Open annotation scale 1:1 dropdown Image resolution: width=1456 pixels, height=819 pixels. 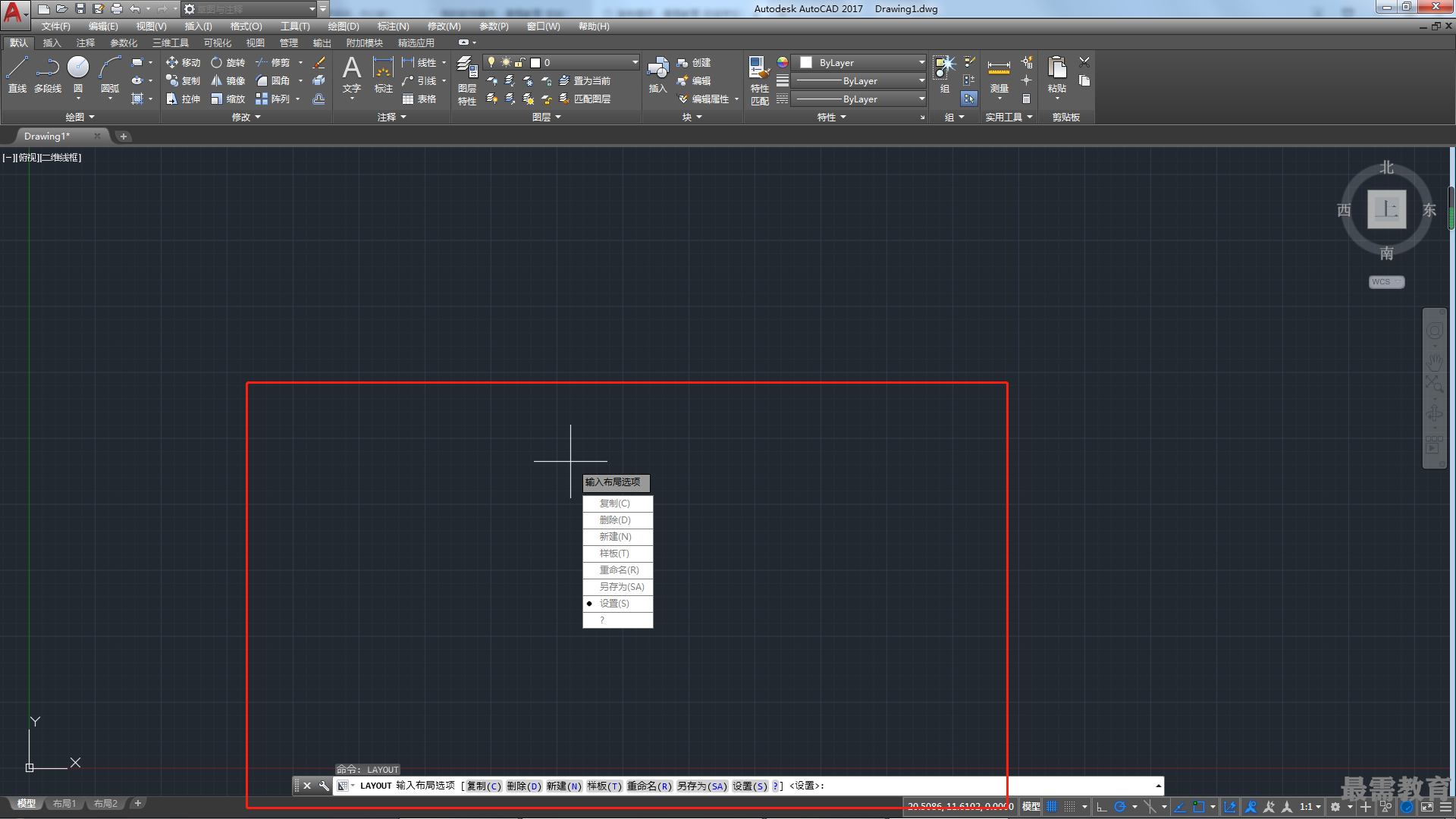pyautogui.click(x=1310, y=807)
